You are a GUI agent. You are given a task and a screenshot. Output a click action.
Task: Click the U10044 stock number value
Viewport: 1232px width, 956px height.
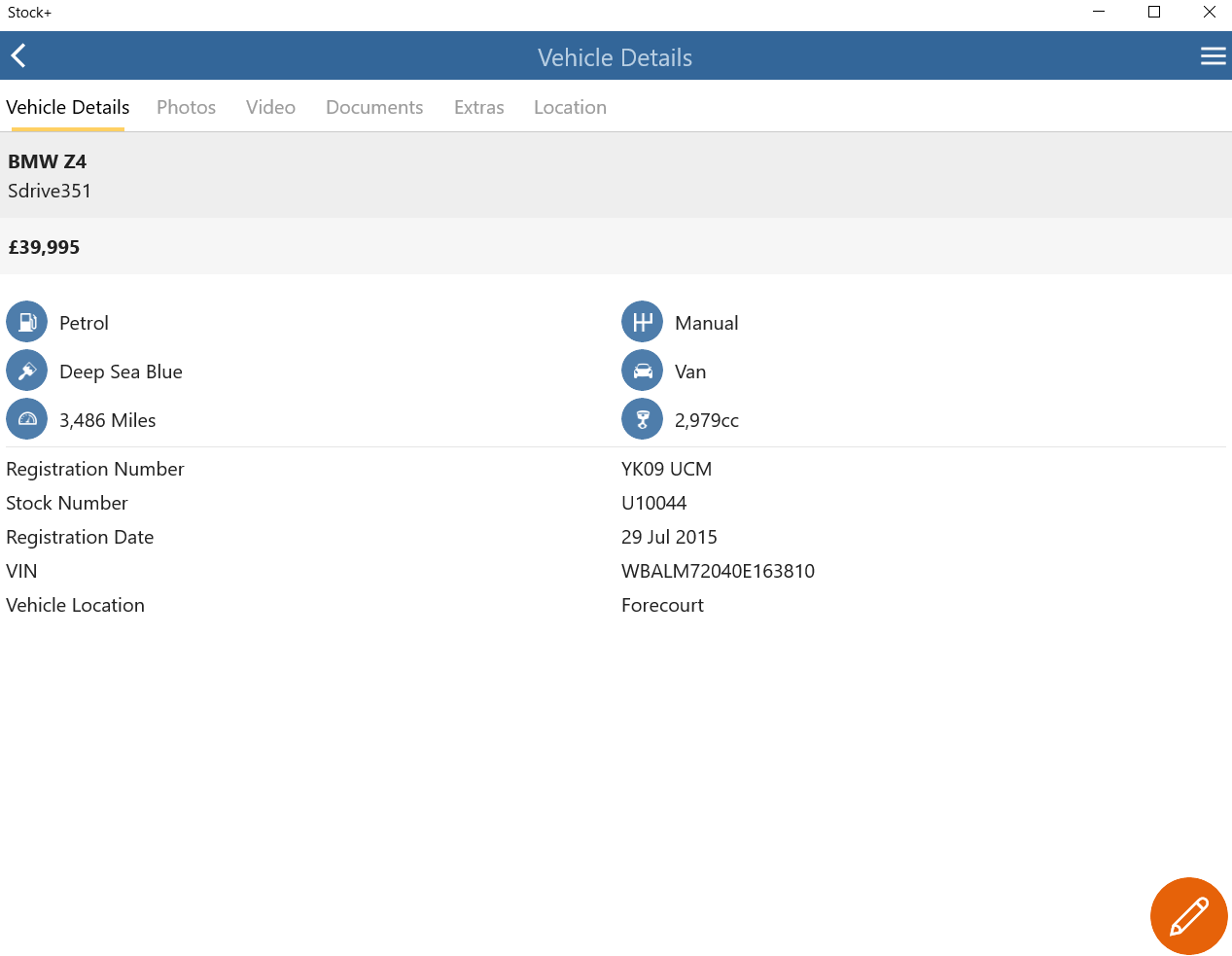click(x=654, y=503)
